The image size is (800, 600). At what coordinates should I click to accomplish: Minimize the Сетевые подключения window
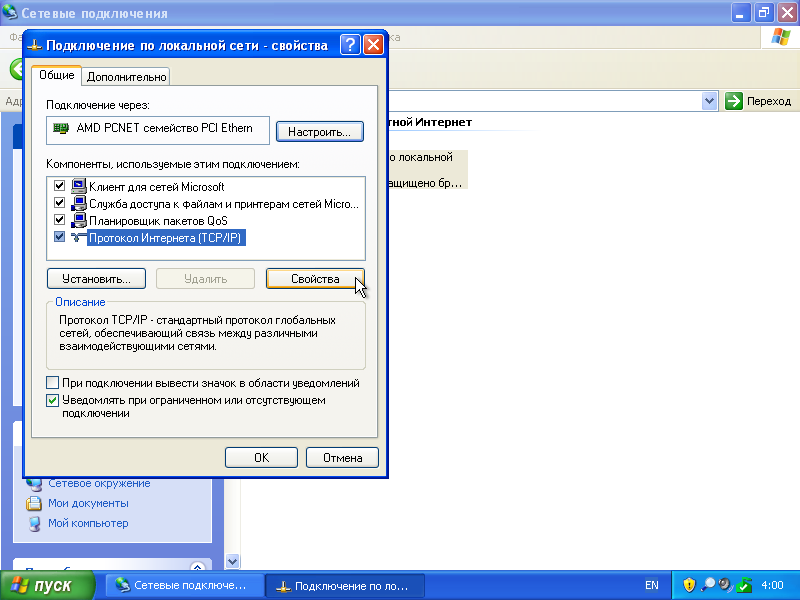pyautogui.click(x=741, y=13)
